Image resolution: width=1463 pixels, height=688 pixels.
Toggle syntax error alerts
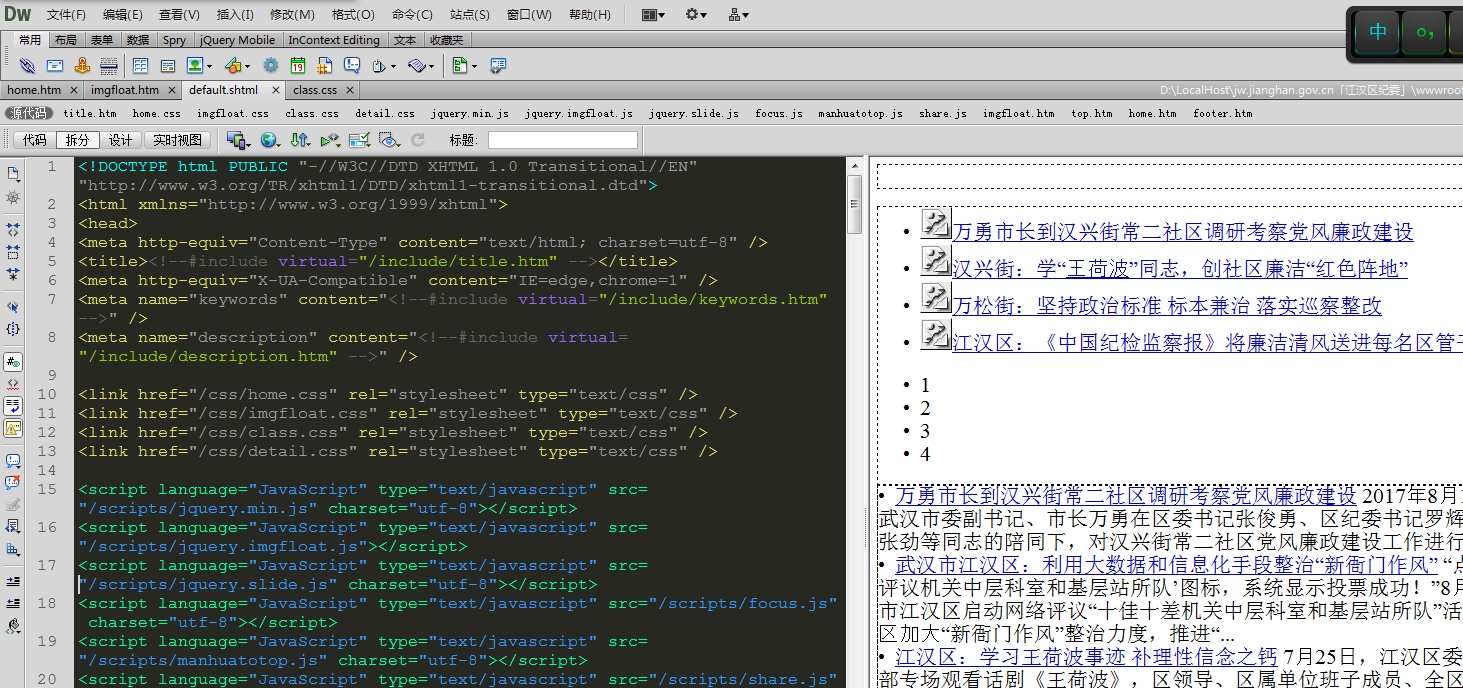click(13, 428)
